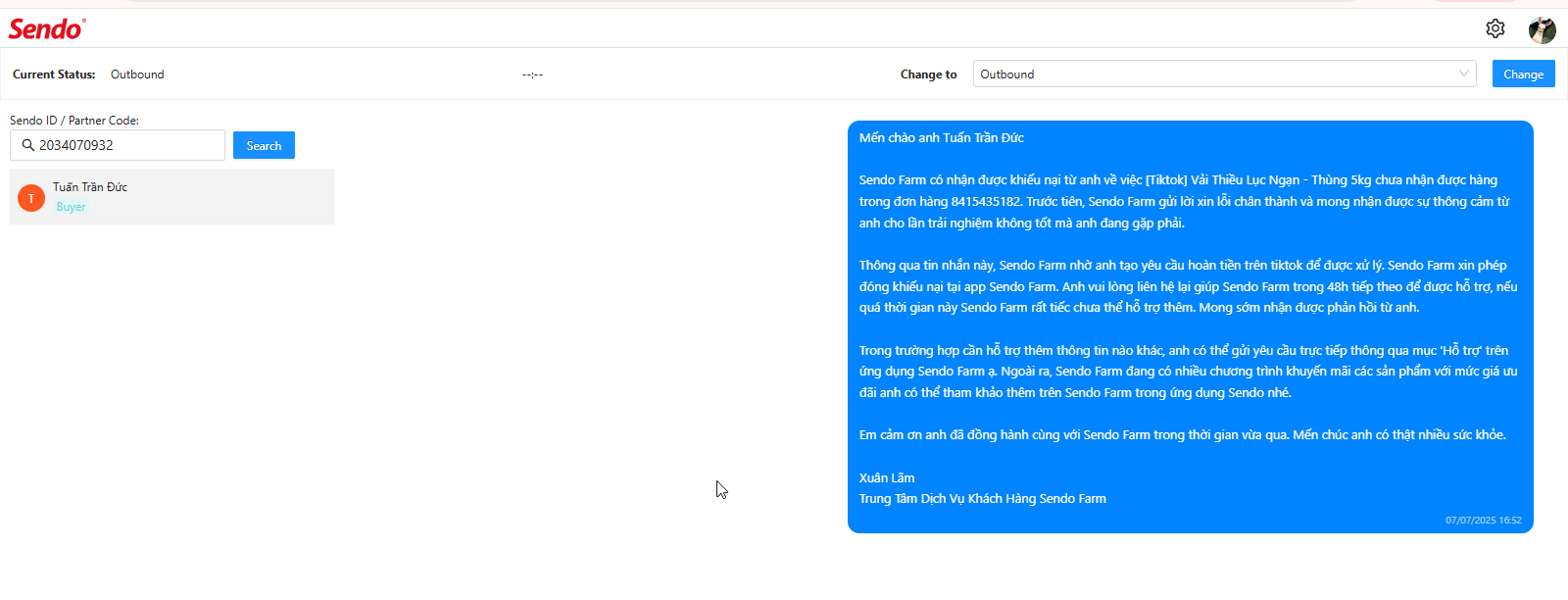Click the Current Status Outbound value
Viewport: 1568px width, 600px height.
pyautogui.click(x=137, y=75)
